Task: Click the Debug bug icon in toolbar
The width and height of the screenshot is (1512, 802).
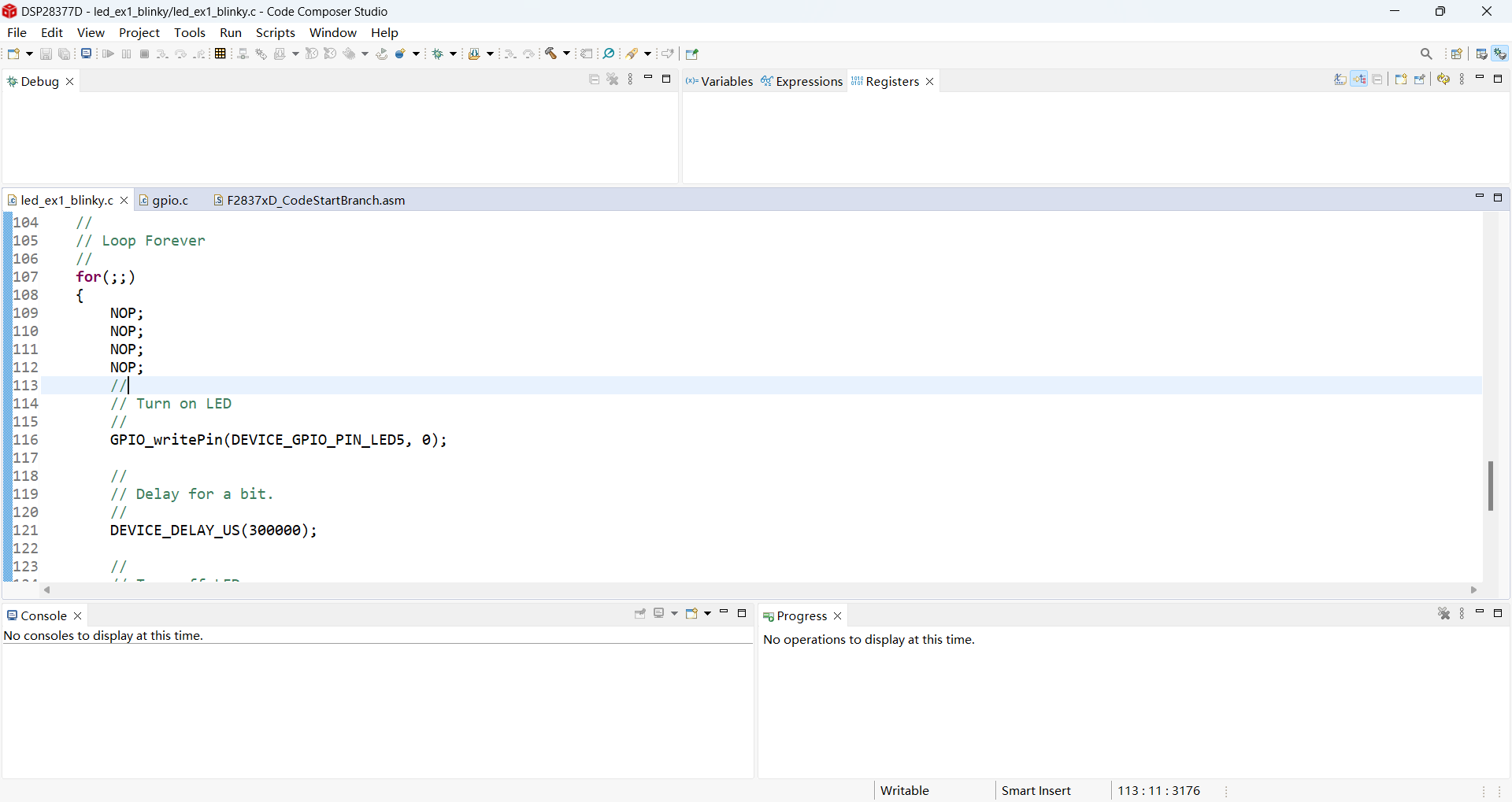Action: tap(439, 54)
